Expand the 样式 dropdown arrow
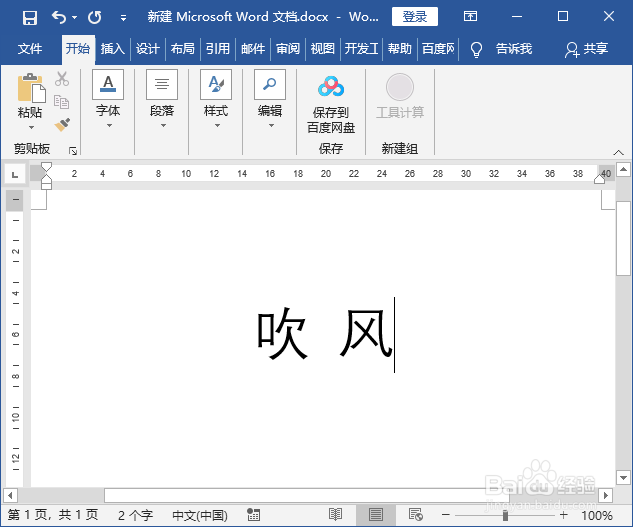This screenshot has height=527, width=633. (x=217, y=126)
